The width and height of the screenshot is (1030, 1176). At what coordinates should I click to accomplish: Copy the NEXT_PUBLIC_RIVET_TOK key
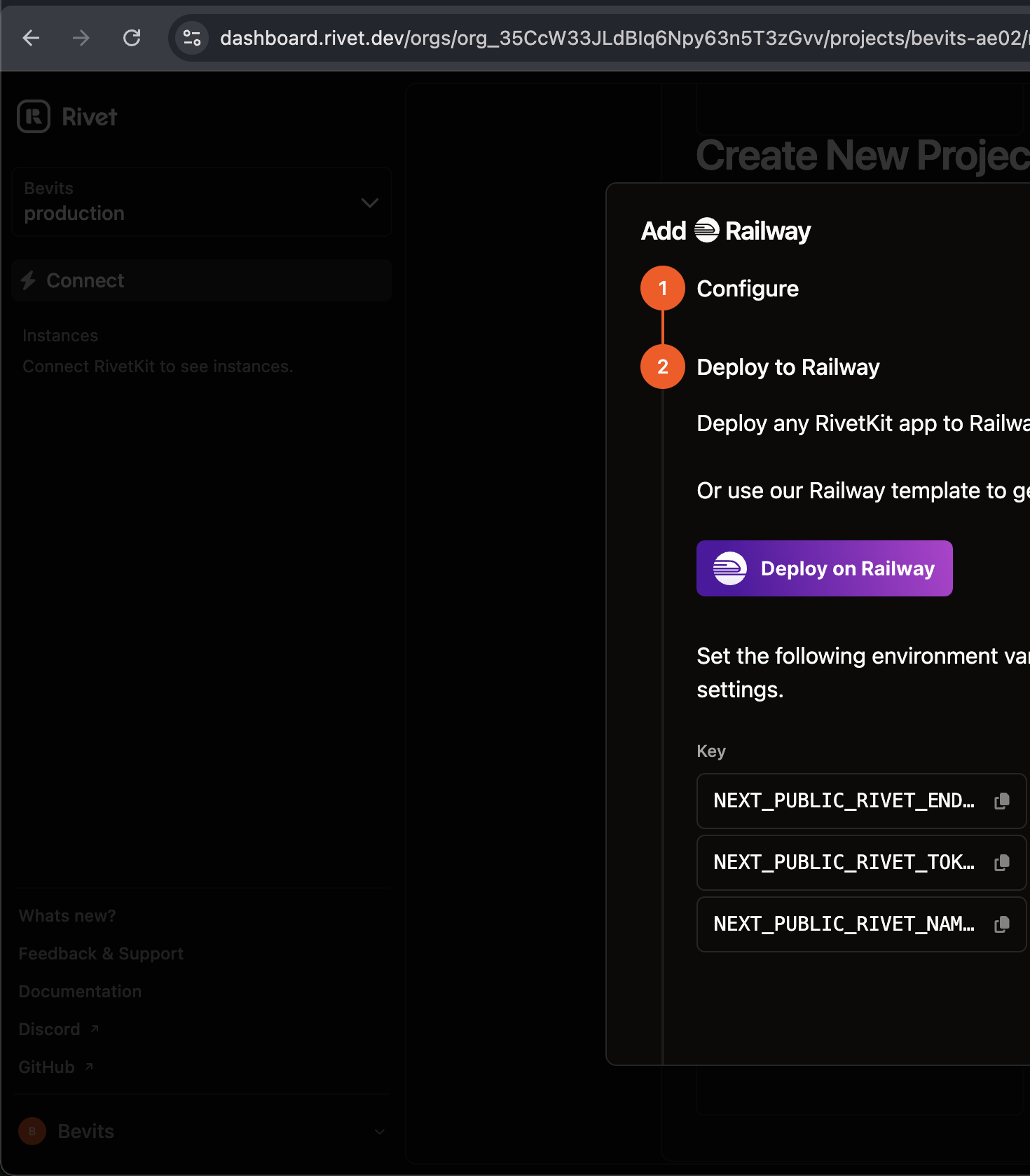(1002, 863)
